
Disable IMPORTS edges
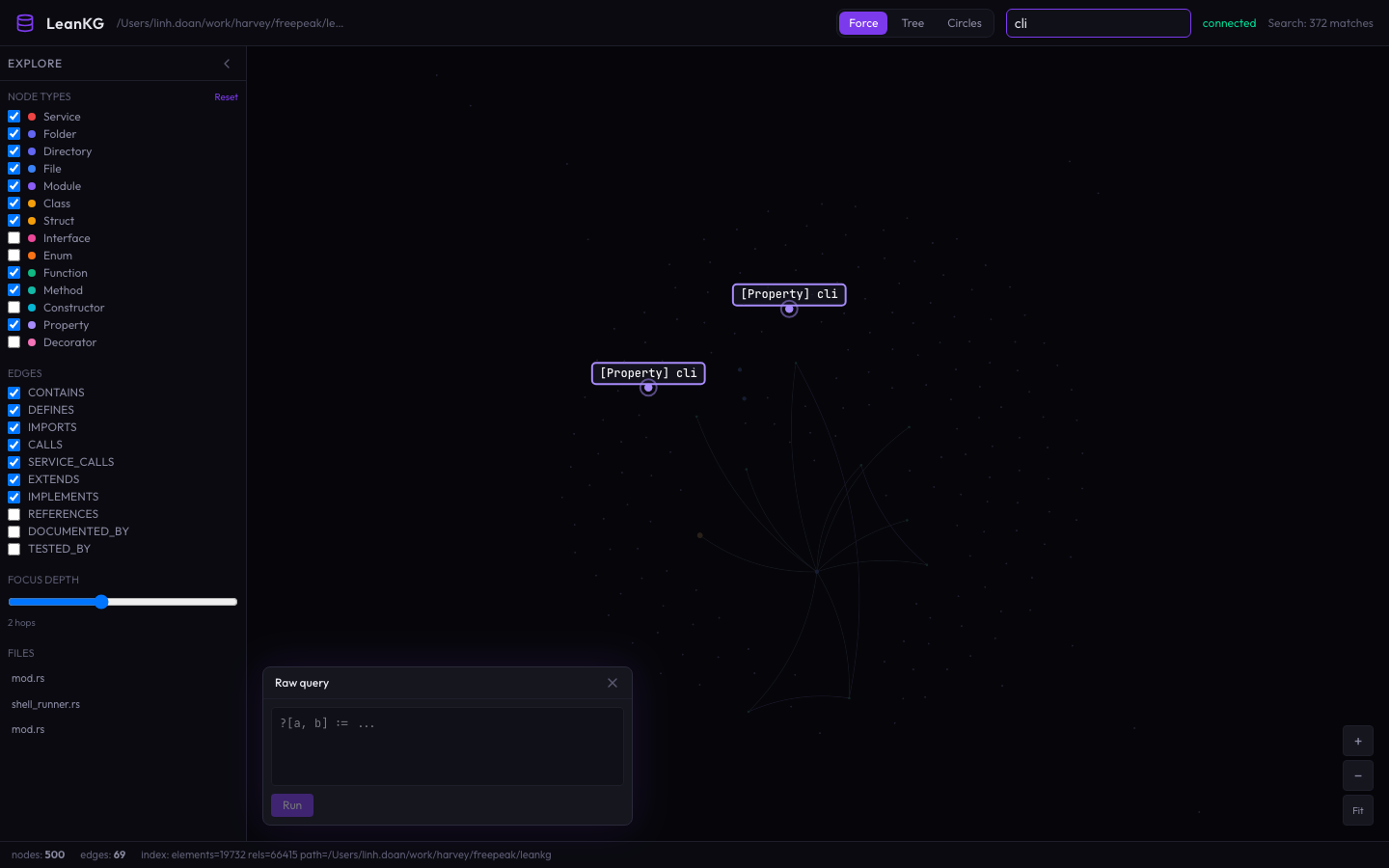pos(14,427)
